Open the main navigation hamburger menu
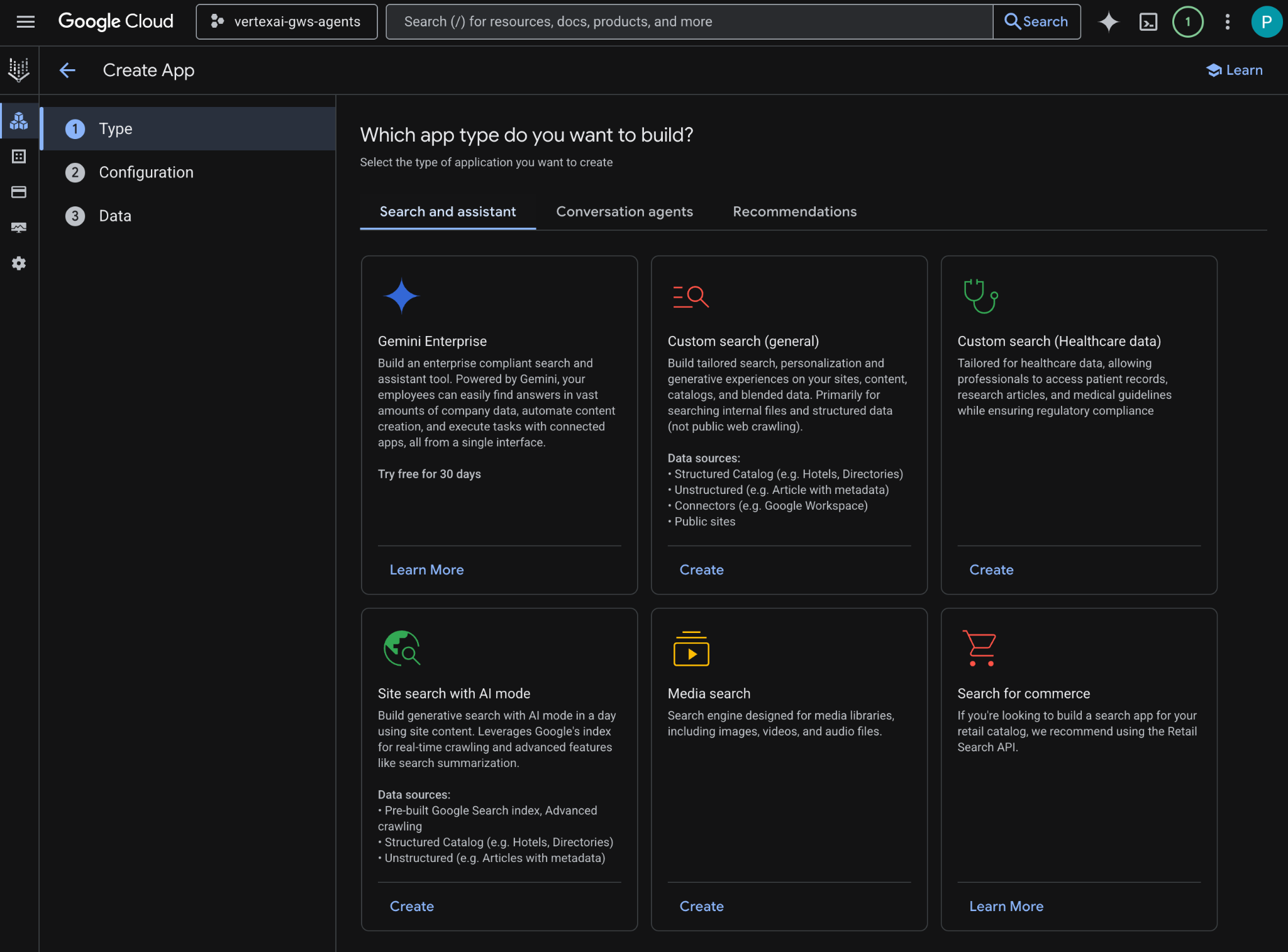Image resolution: width=1288 pixels, height=952 pixels. pos(25,22)
